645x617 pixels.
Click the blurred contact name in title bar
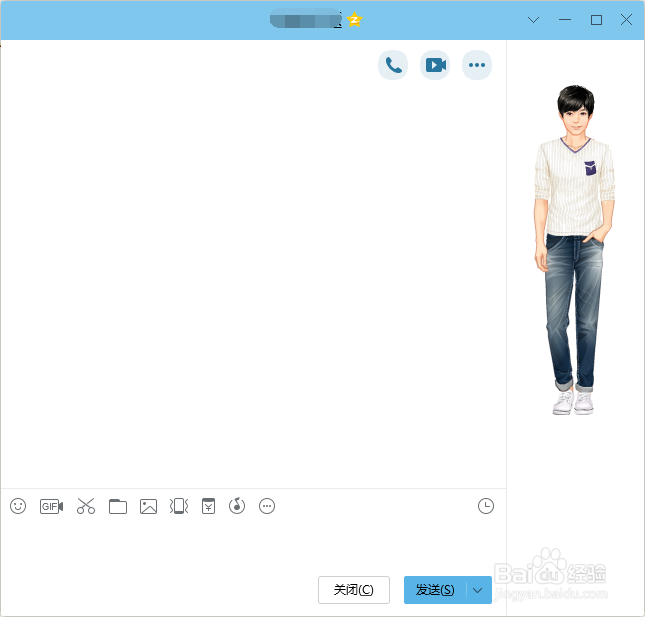[306, 20]
